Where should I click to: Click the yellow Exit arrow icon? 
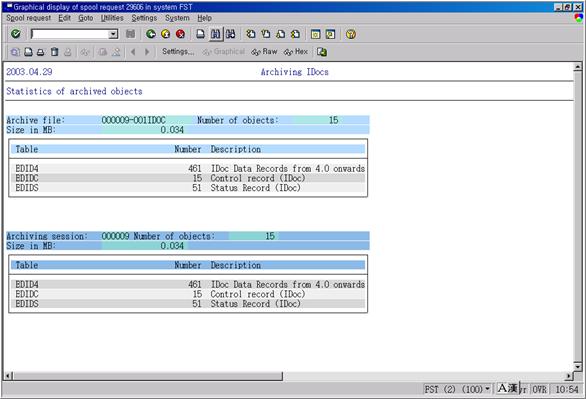tap(166, 34)
